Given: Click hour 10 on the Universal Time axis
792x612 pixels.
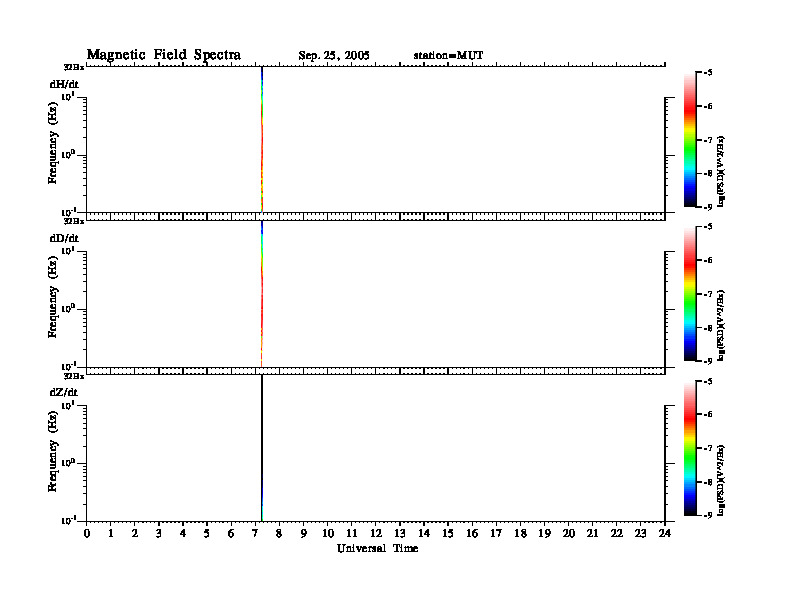Looking at the screenshot, I should point(328,533).
